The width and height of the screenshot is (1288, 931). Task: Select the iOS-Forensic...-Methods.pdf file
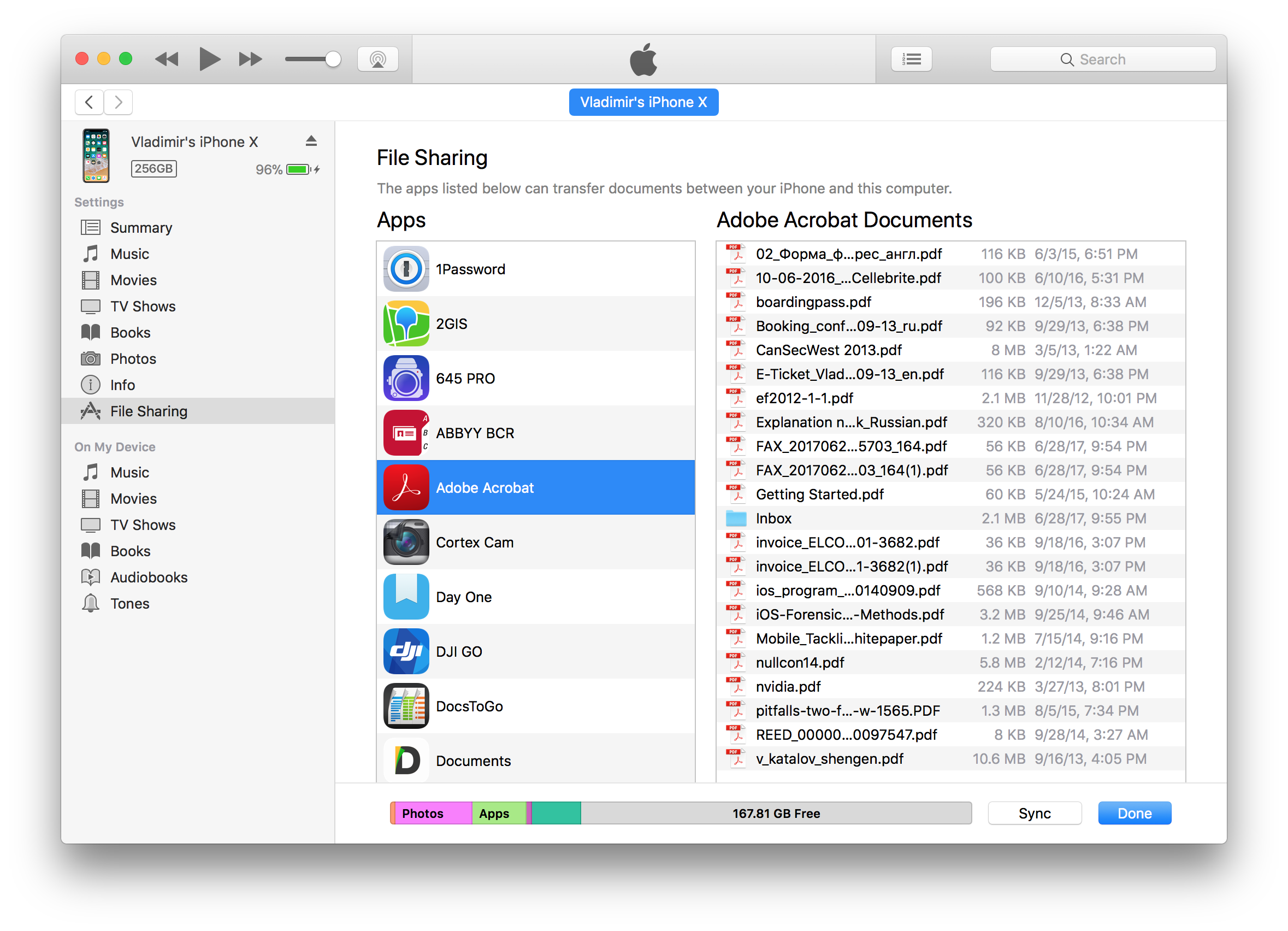tap(950, 614)
